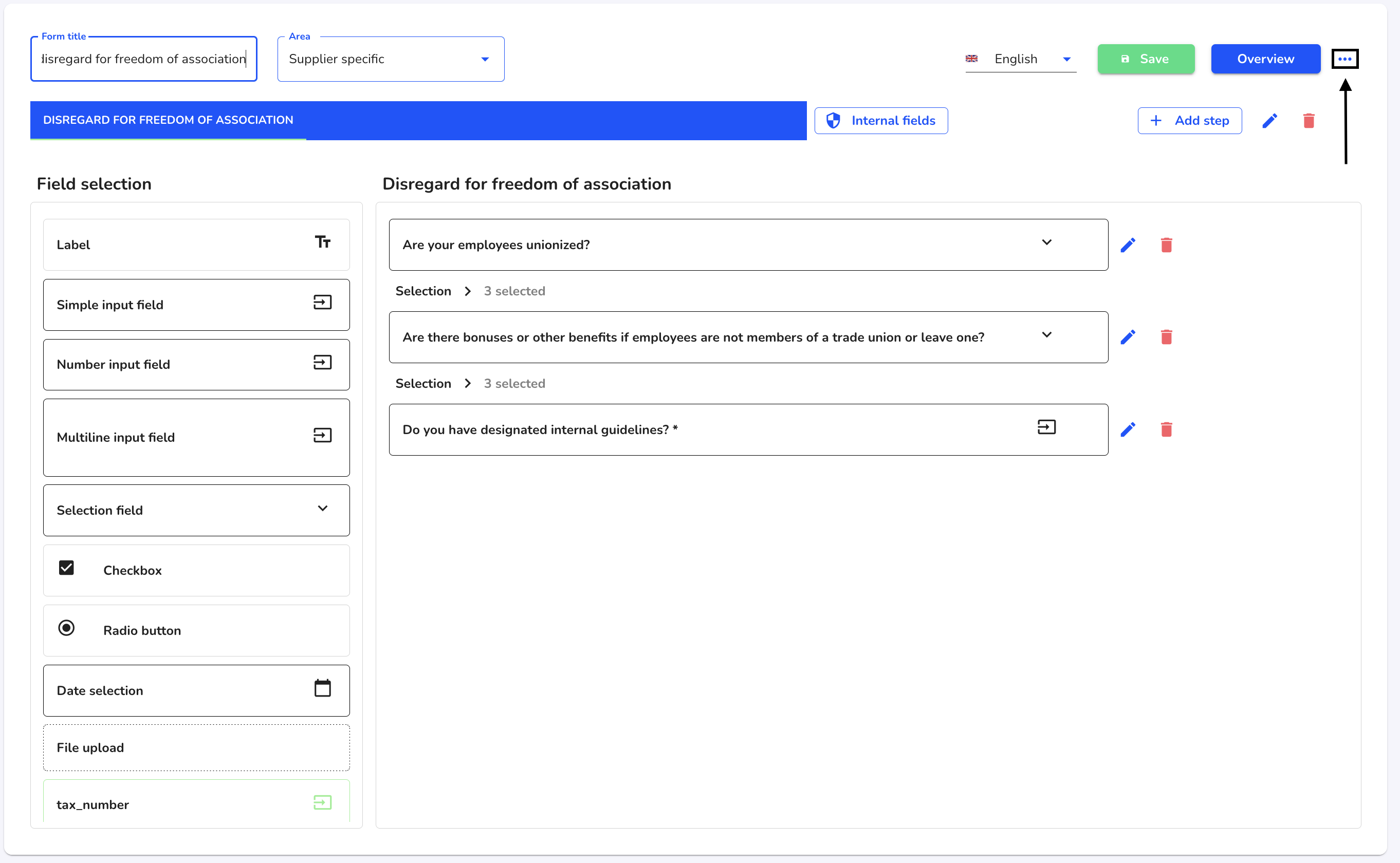Open the English language dropdown
This screenshot has height=863, width=1400.
click(1020, 59)
